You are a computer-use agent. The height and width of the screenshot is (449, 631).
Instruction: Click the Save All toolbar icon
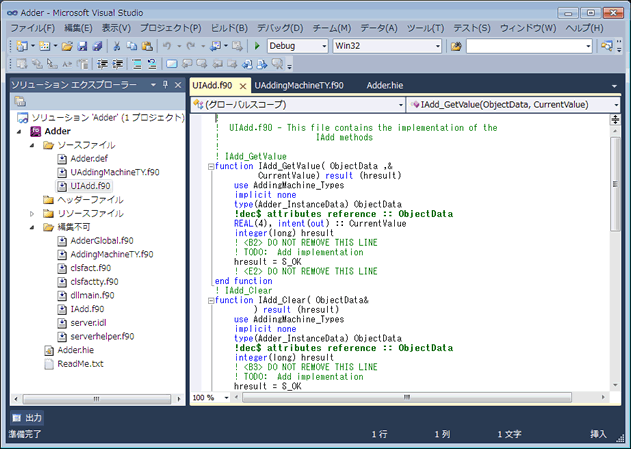96,46
